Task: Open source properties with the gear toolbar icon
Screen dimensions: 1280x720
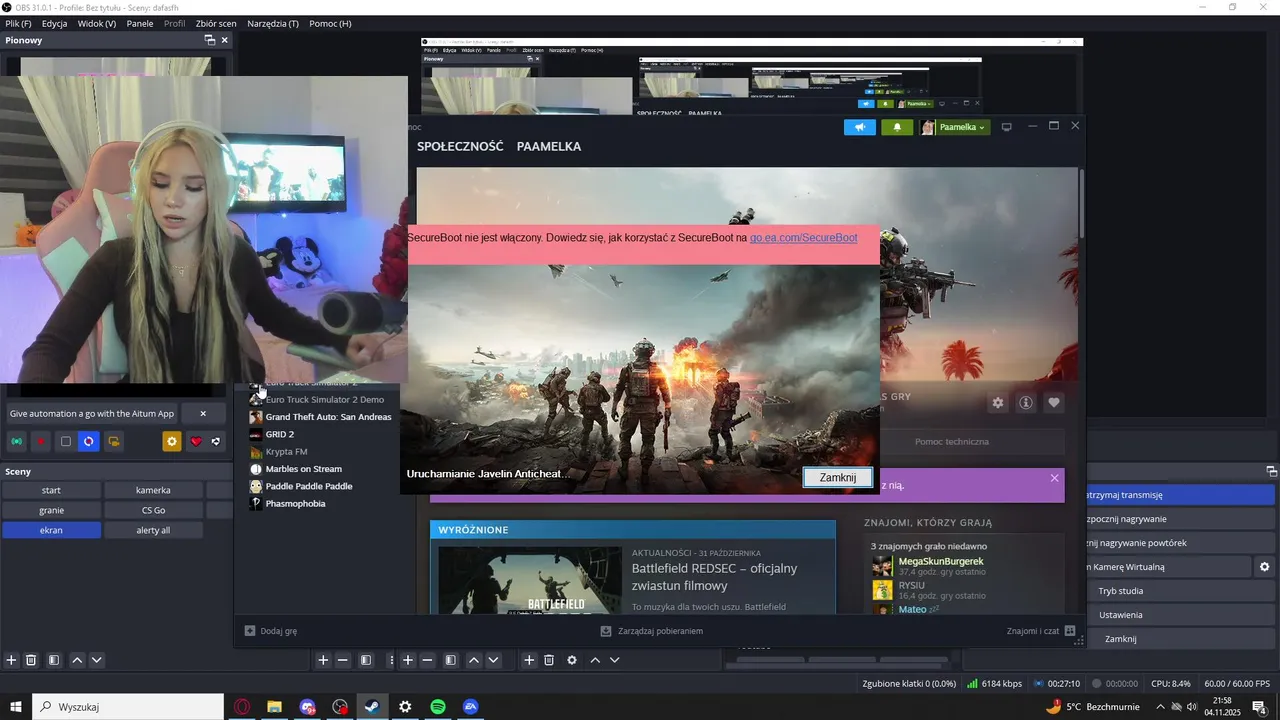Action: 572,660
